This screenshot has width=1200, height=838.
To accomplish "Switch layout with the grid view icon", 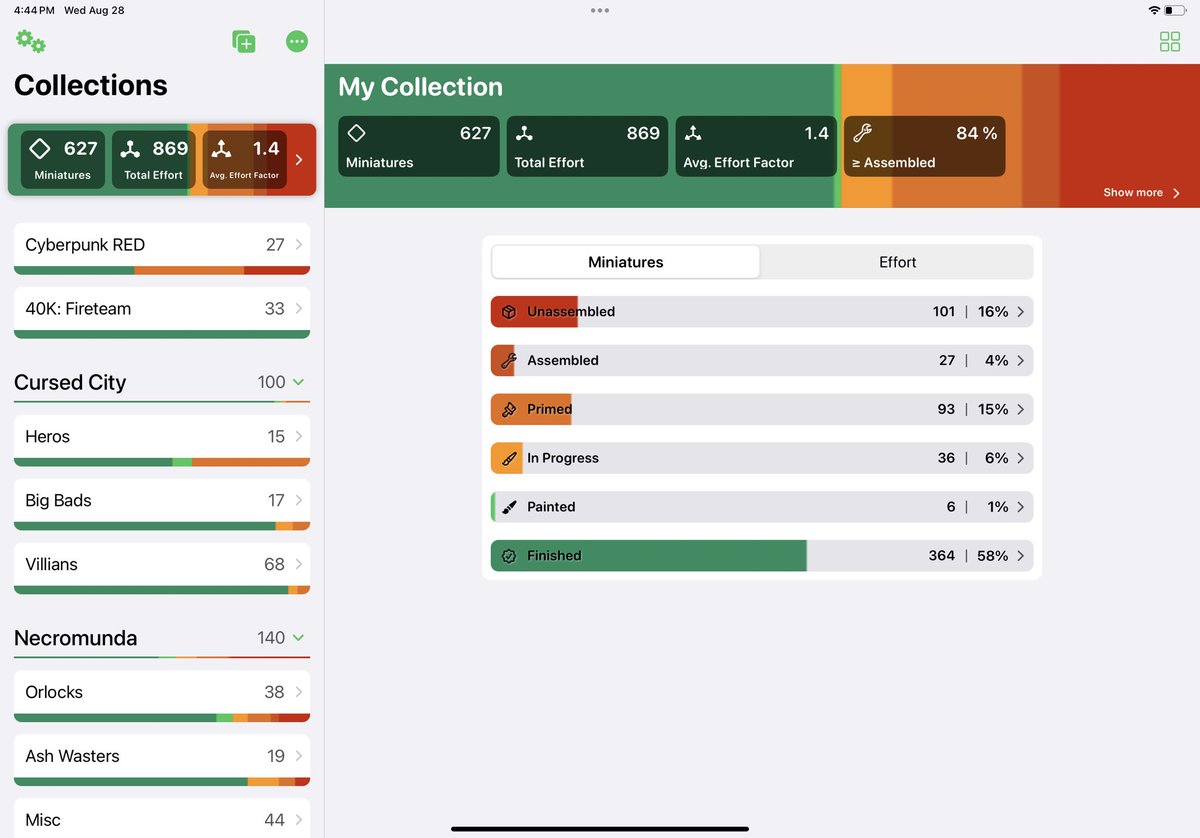I will point(1170,41).
